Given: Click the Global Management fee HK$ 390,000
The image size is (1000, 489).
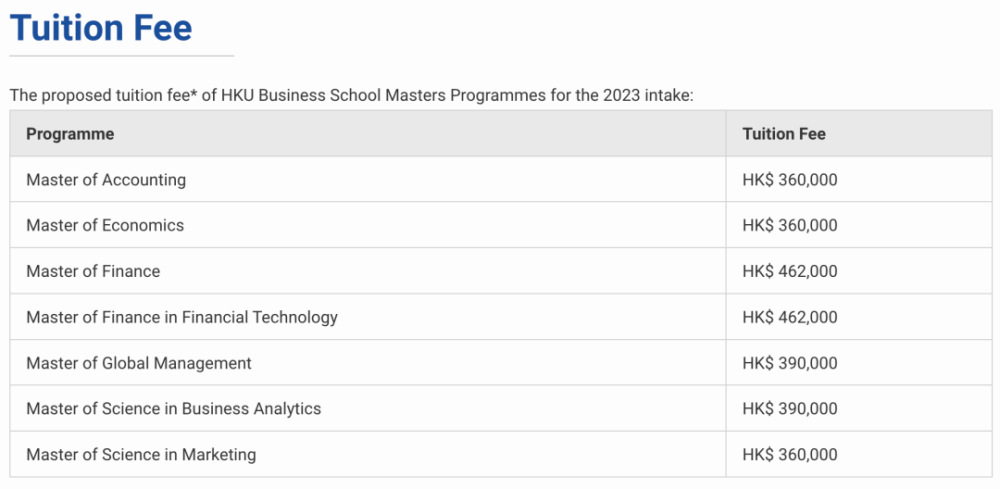Looking at the screenshot, I should [790, 363].
